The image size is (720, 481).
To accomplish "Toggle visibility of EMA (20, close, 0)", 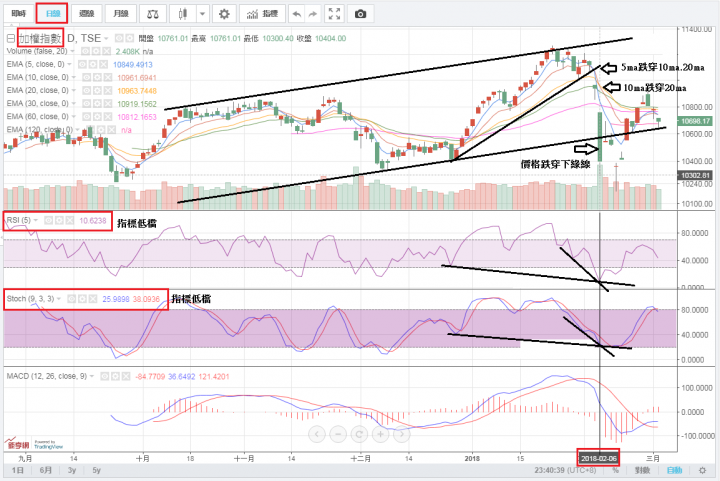I will [x=86, y=90].
